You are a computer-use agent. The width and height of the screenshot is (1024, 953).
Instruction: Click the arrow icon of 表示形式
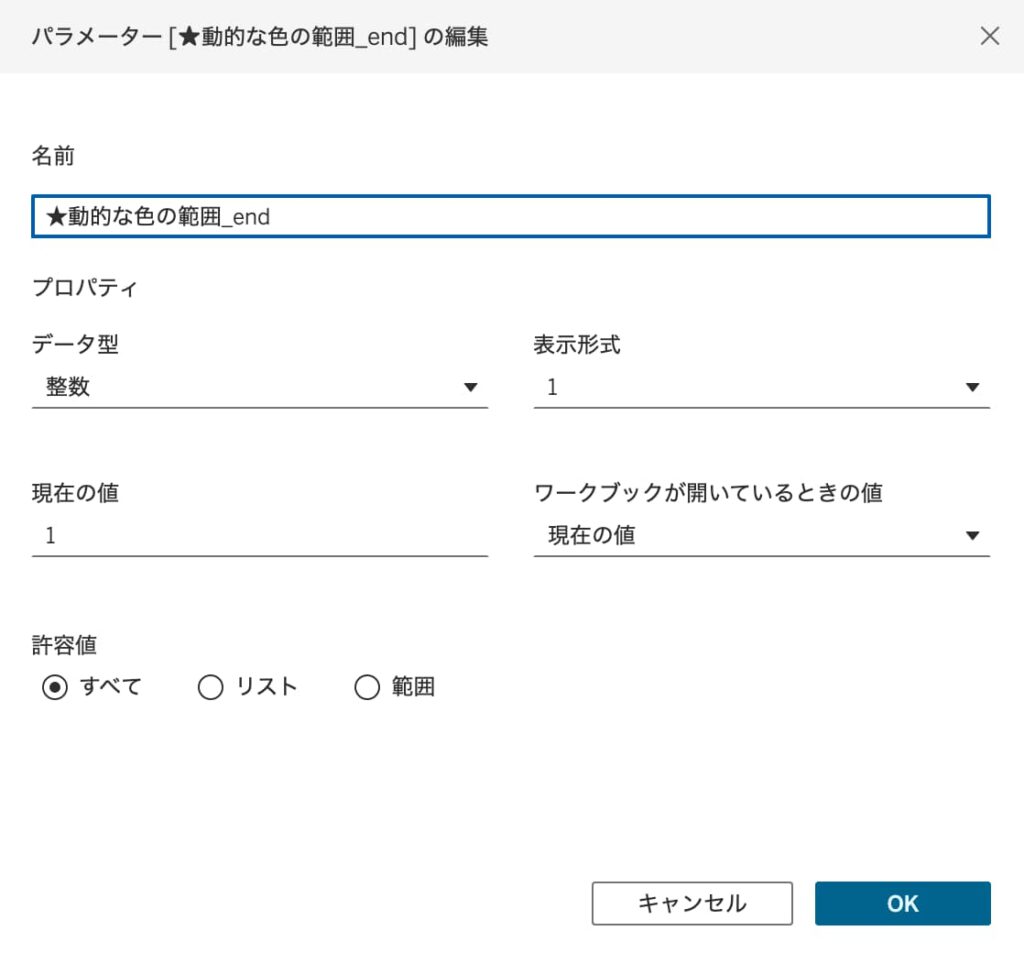pyautogui.click(x=972, y=388)
